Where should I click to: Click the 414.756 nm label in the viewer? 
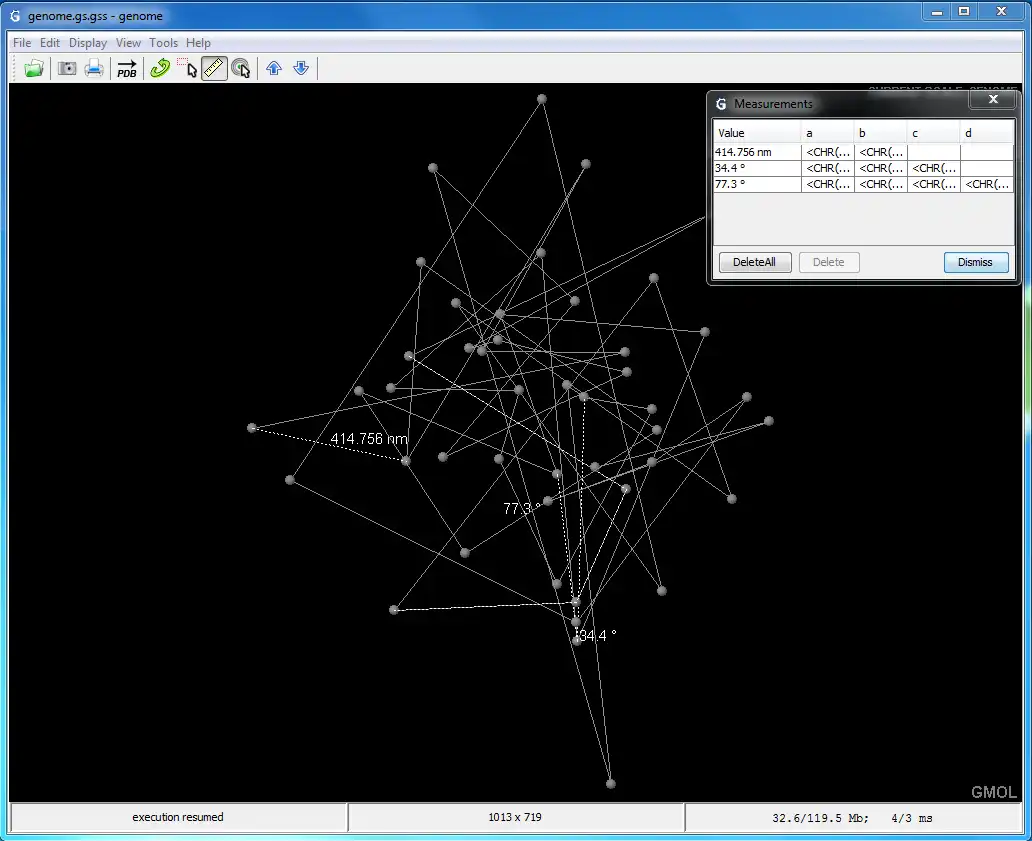[x=369, y=439]
